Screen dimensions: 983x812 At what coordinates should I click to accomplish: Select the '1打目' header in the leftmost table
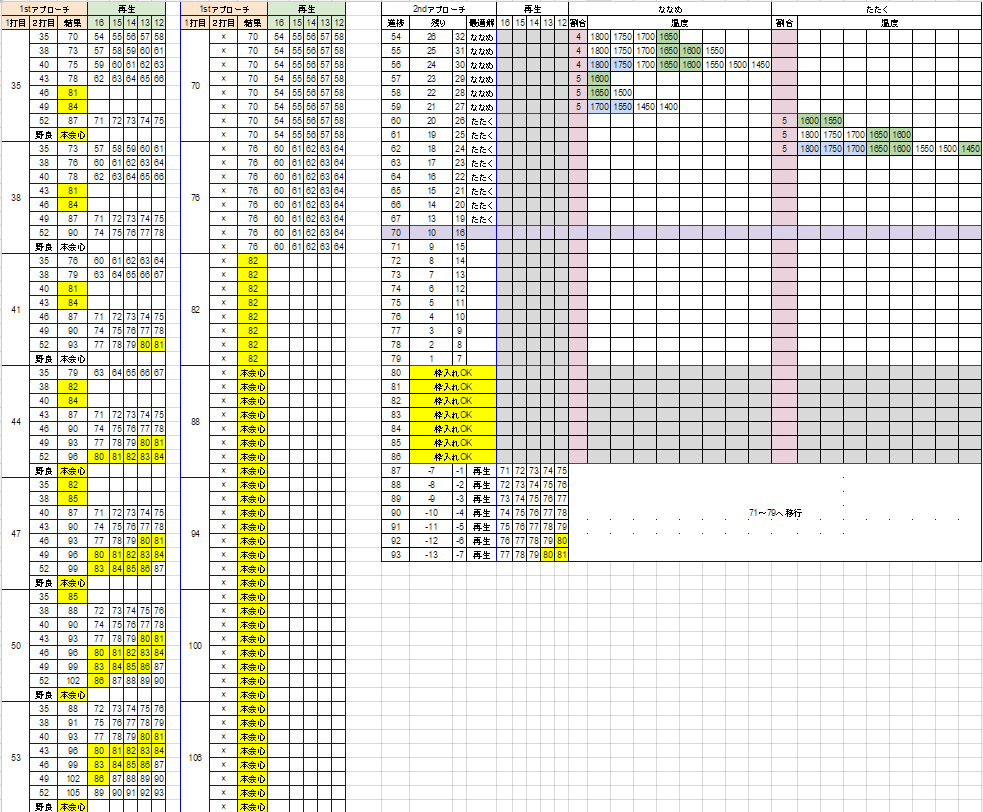pyautogui.click(x=16, y=23)
